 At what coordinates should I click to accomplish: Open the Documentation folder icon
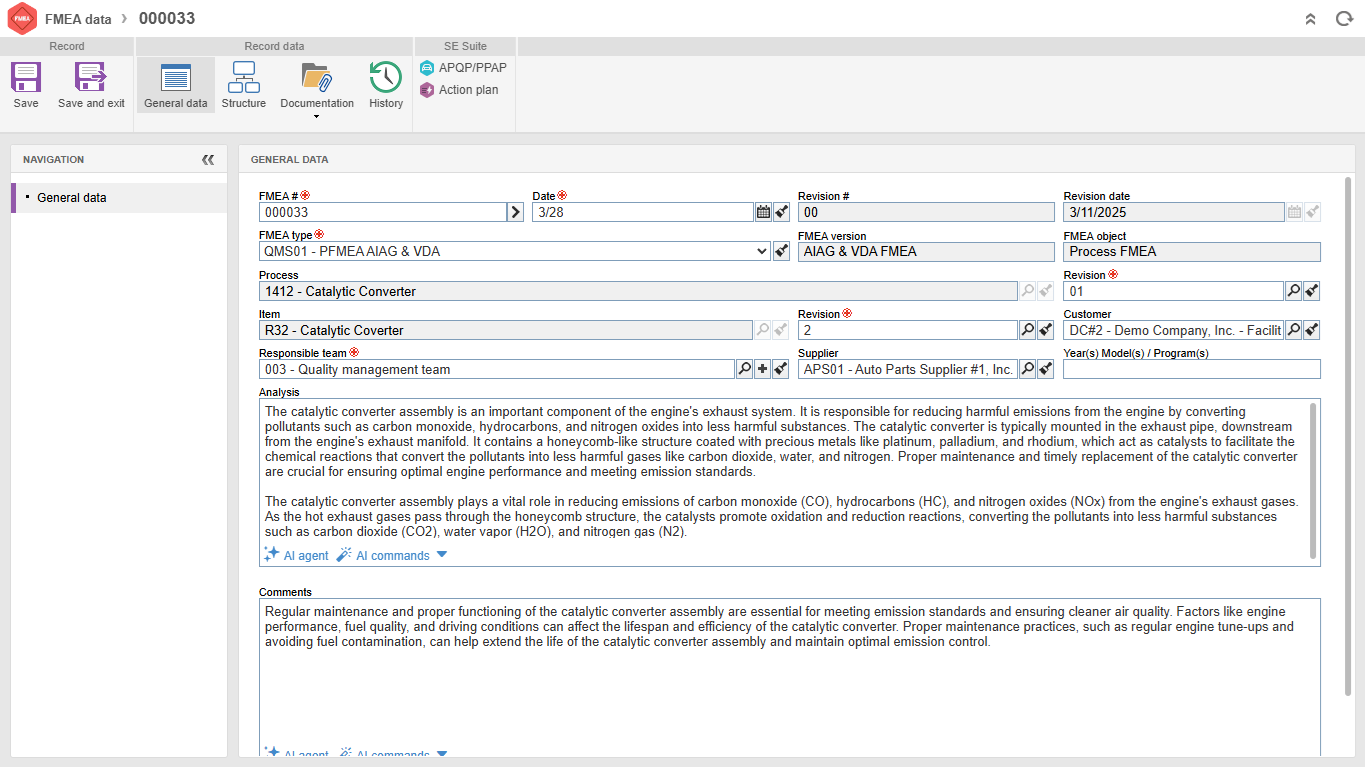pyautogui.click(x=317, y=78)
